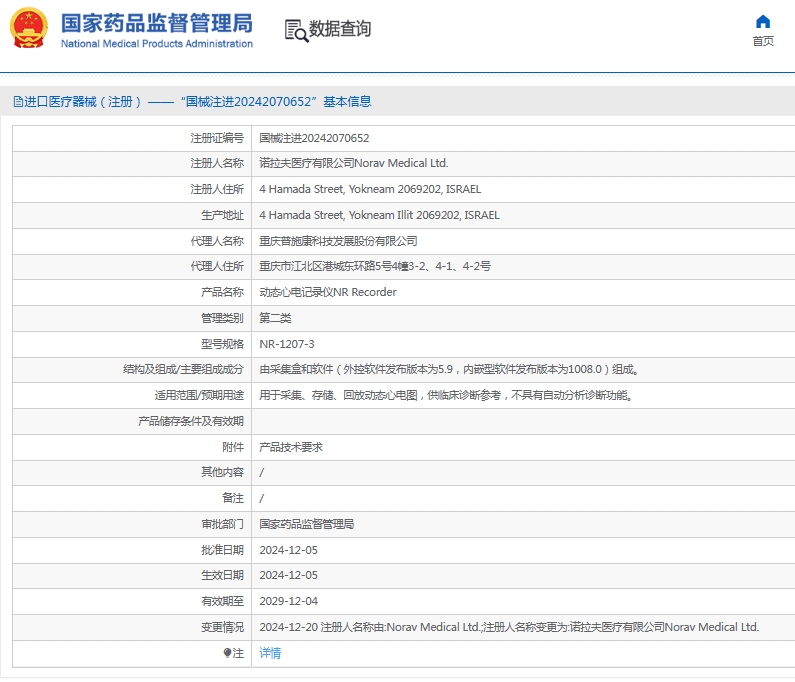The image size is (795, 682).
Task: Click the 适用范围/预期用途 label
Action: point(199,395)
